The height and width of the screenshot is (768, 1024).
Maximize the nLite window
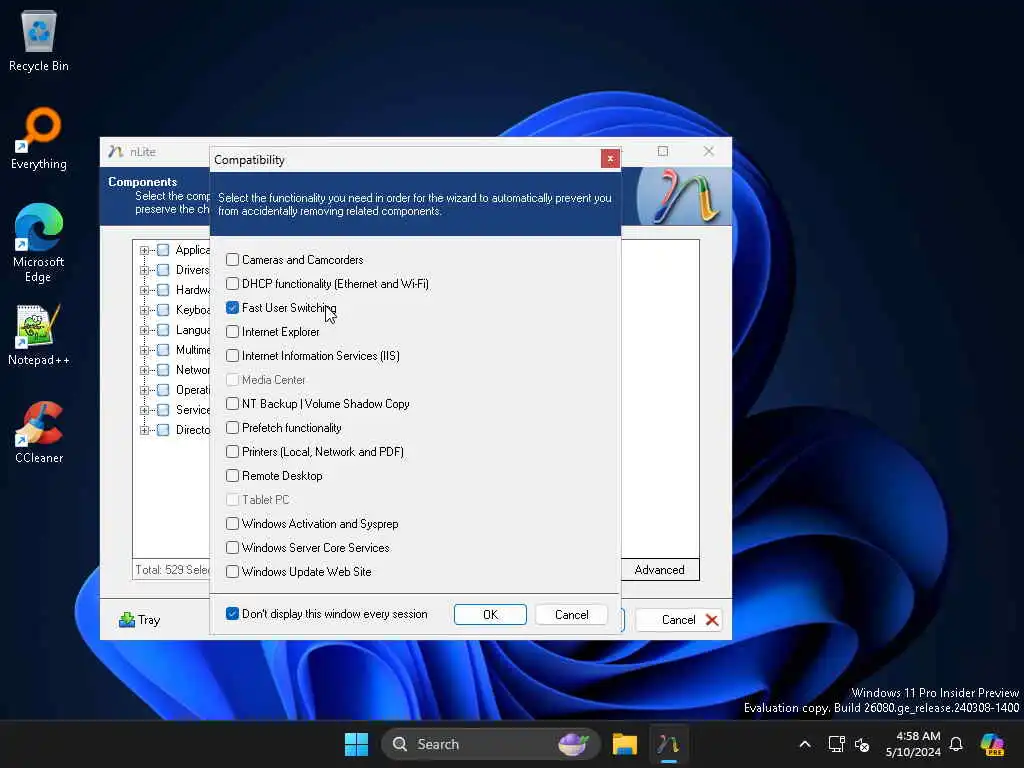click(663, 152)
